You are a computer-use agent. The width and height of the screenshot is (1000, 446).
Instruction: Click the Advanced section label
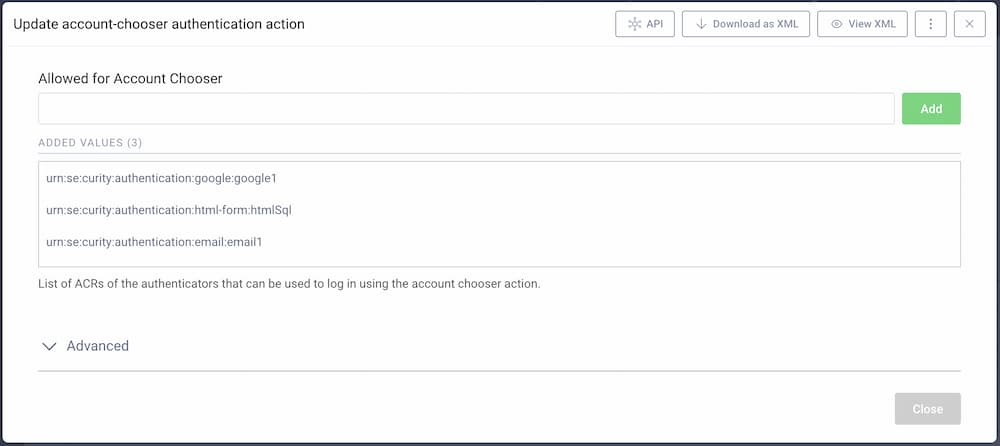[97, 346]
